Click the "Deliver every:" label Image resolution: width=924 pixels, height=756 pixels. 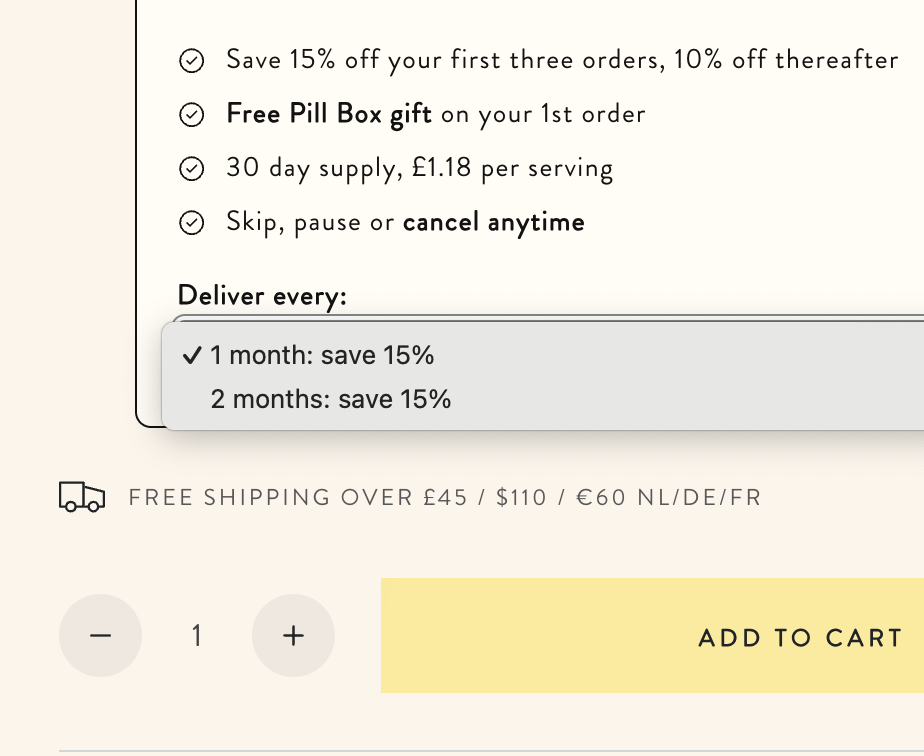pyautogui.click(x=262, y=296)
